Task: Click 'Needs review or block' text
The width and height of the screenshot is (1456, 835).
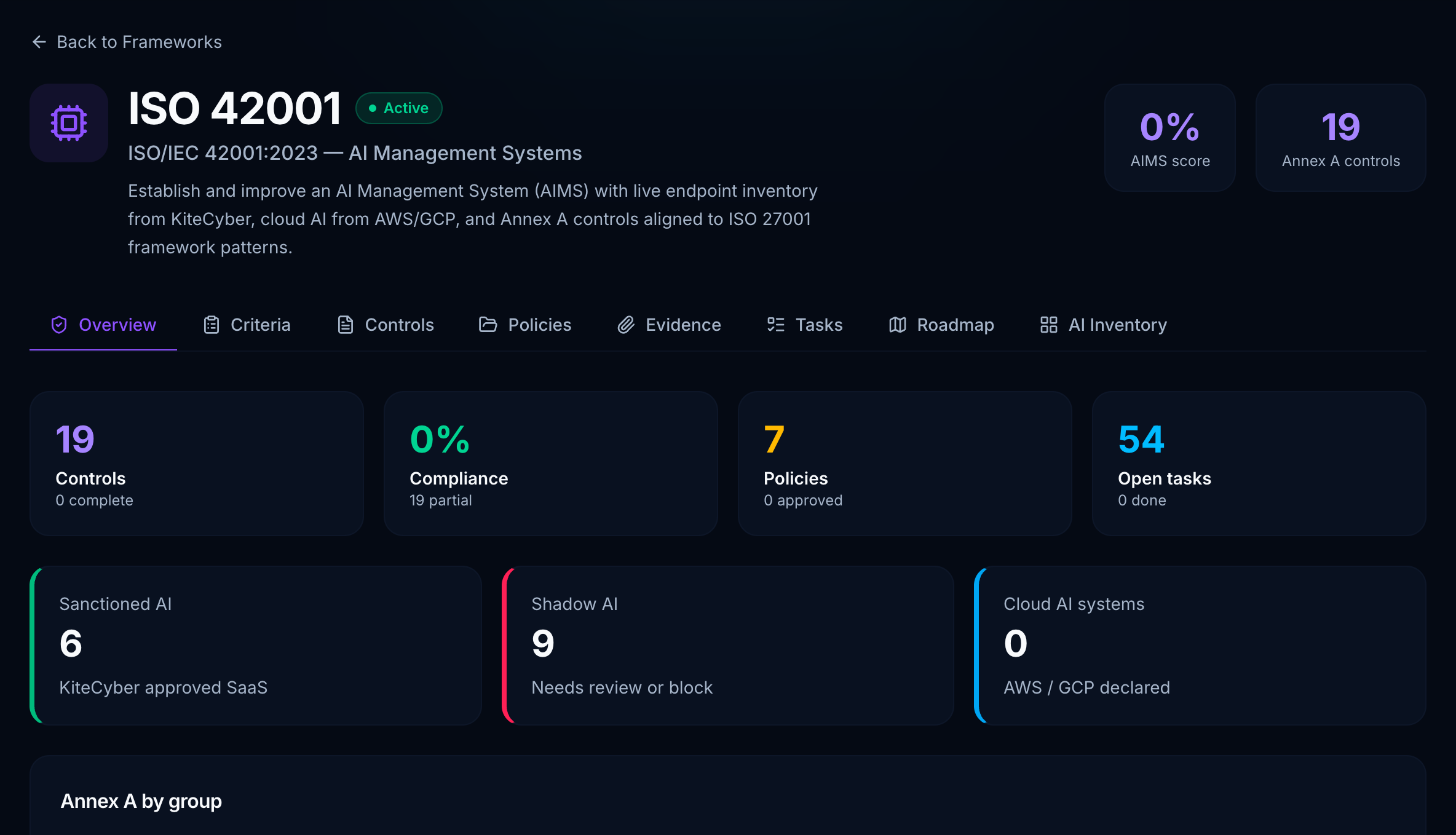Action: (x=622, y=687)
